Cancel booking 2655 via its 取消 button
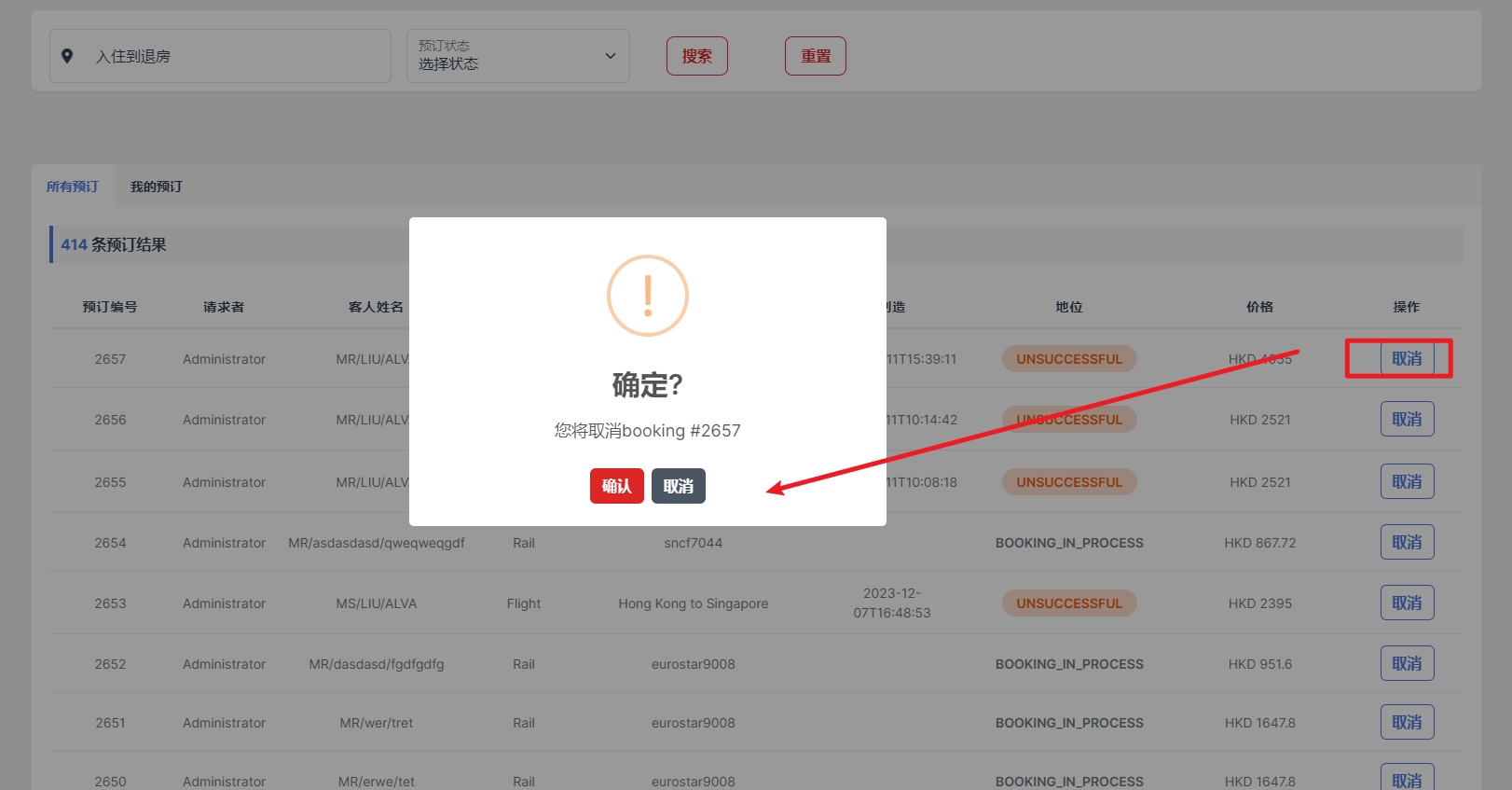Screen dimensions: 1512x790 point(1407,482)
